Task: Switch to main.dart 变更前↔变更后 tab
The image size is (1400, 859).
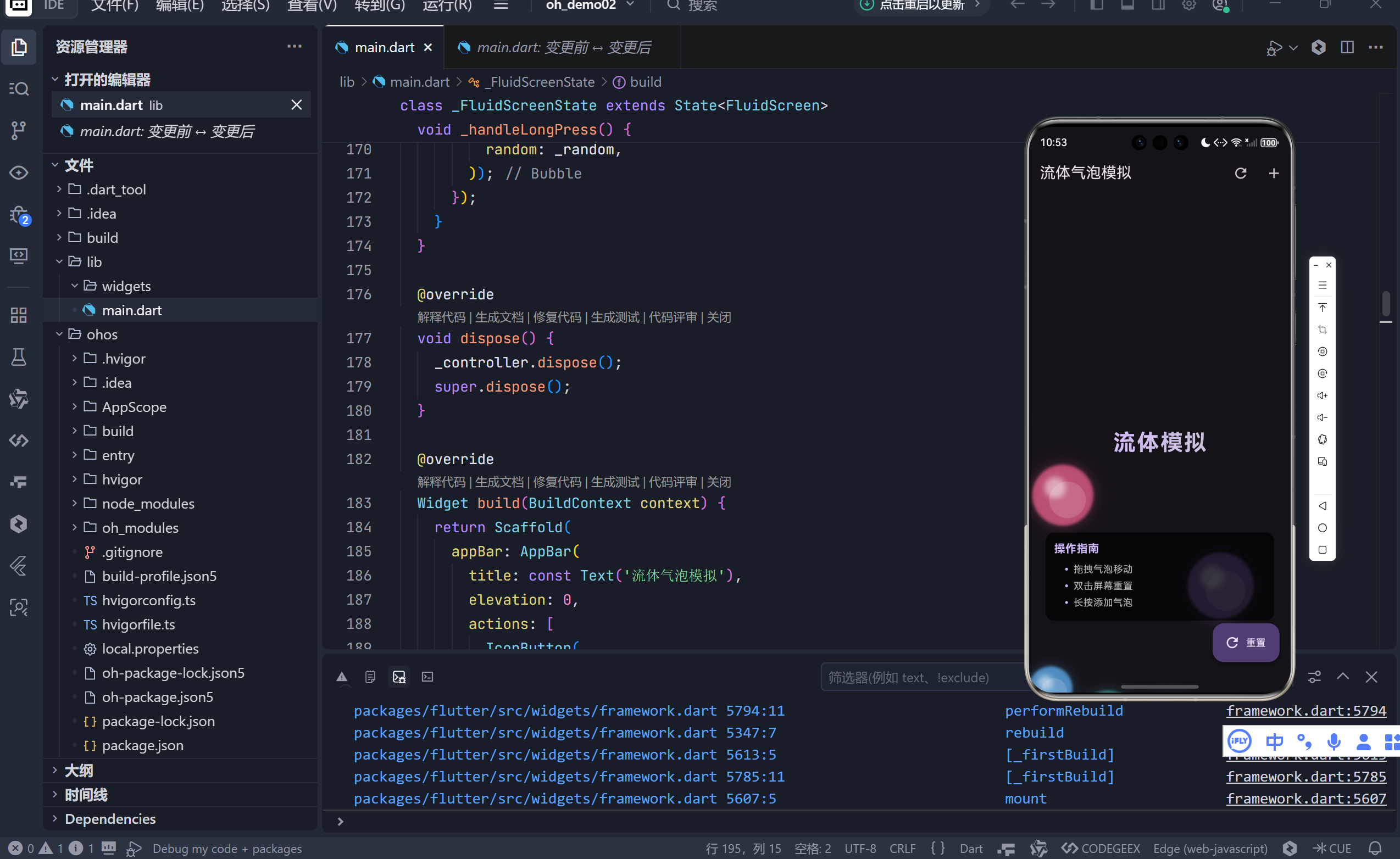Action: (563, 47)
